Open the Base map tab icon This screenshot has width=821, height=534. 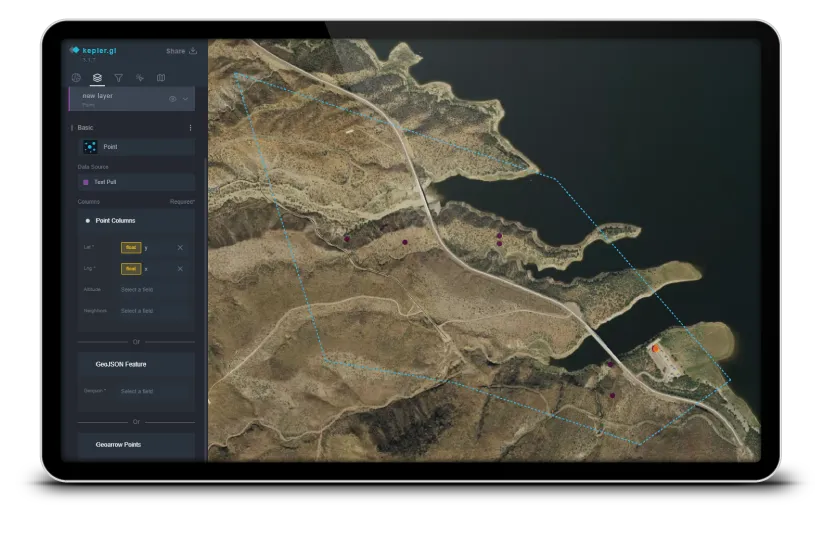160,77
